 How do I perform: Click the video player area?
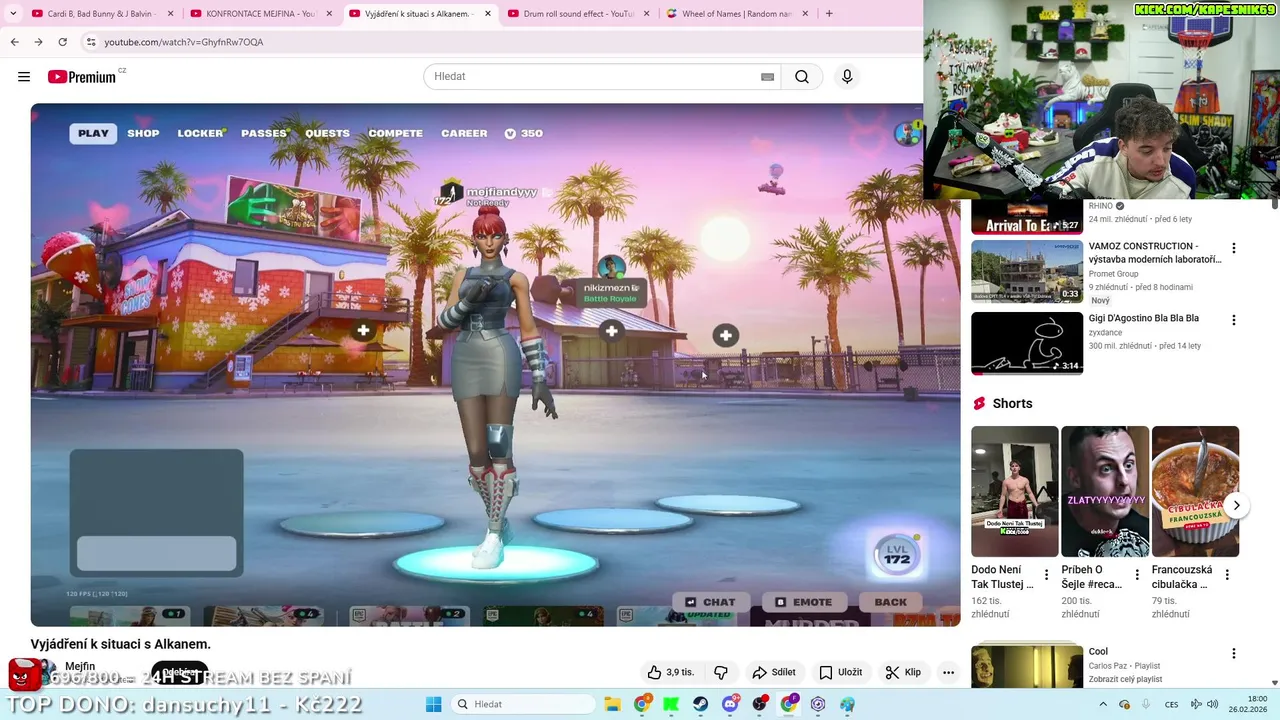(495, 365)
